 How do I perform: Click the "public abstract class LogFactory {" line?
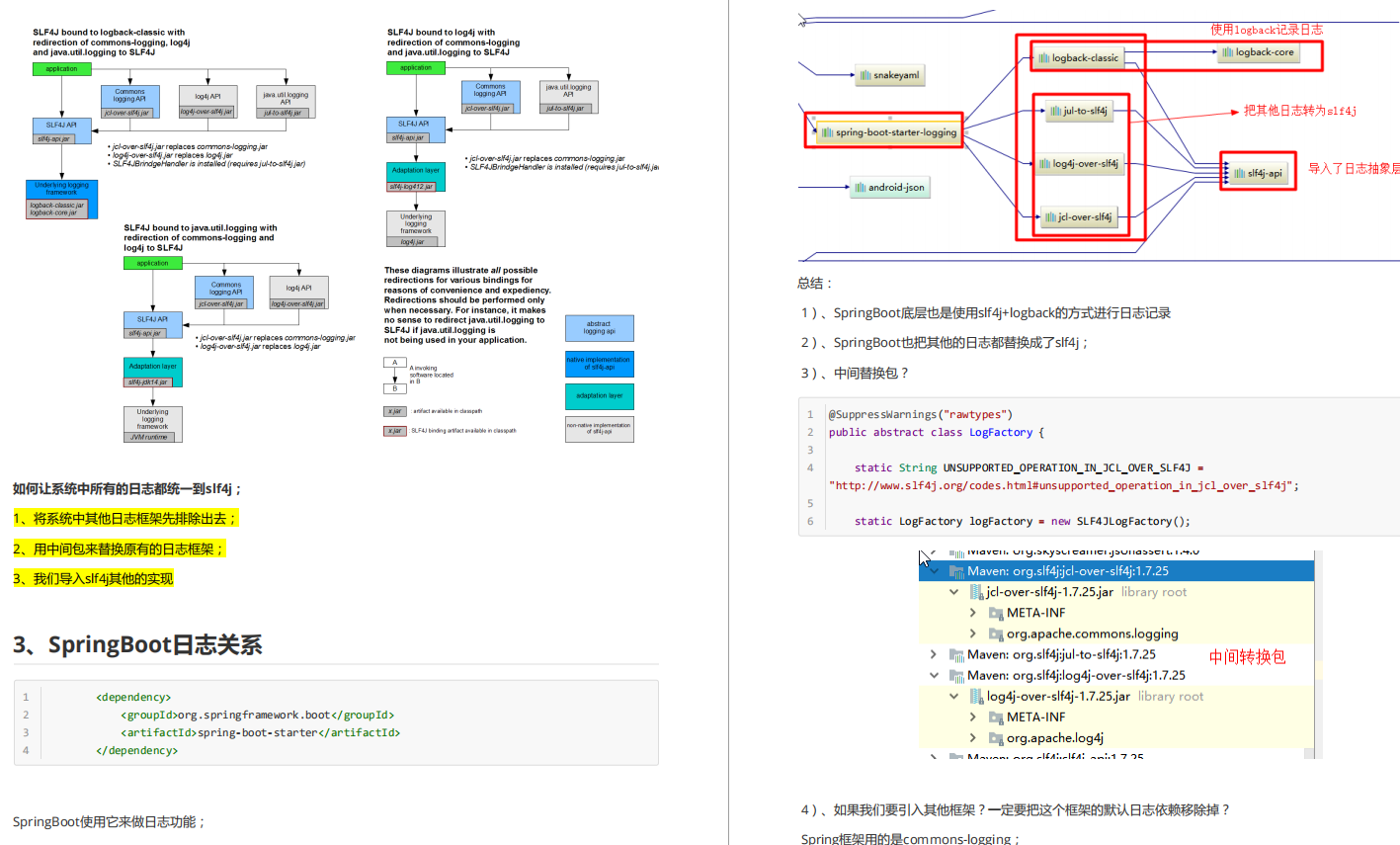pyautogui.click(x=937, y=432)
